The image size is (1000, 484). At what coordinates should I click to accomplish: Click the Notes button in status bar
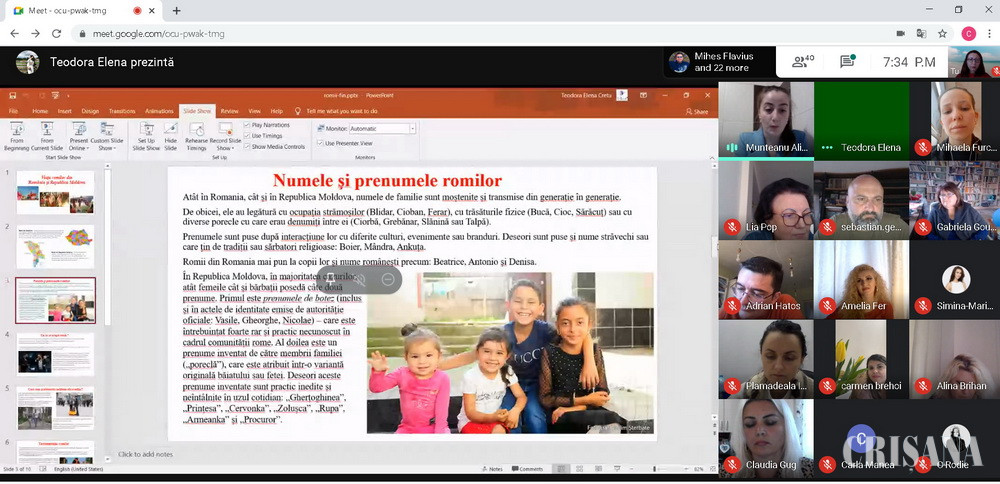[492, 468]
